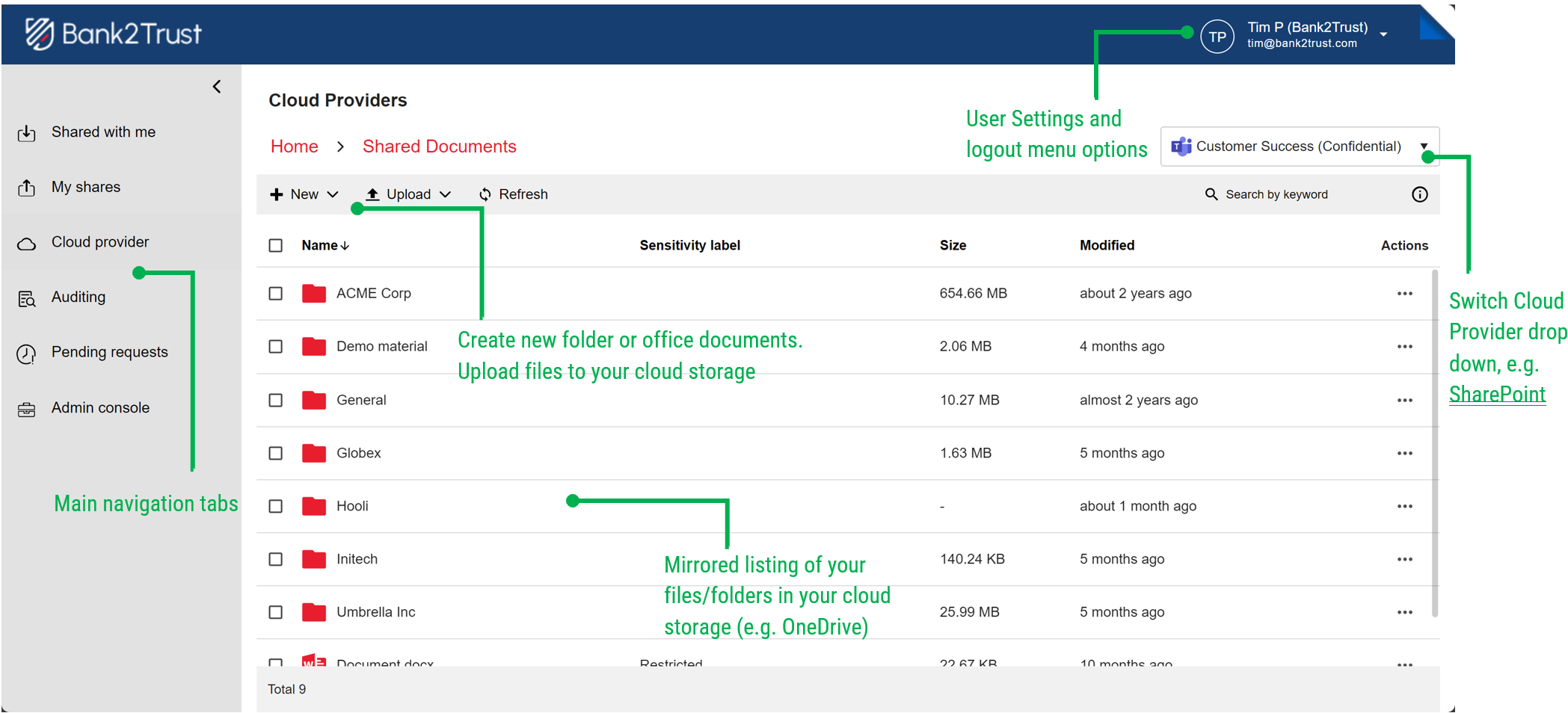Collapse the left sidebar with the chevron
The height and width of the screenshot is (713, 1568).
pos(217,87)
